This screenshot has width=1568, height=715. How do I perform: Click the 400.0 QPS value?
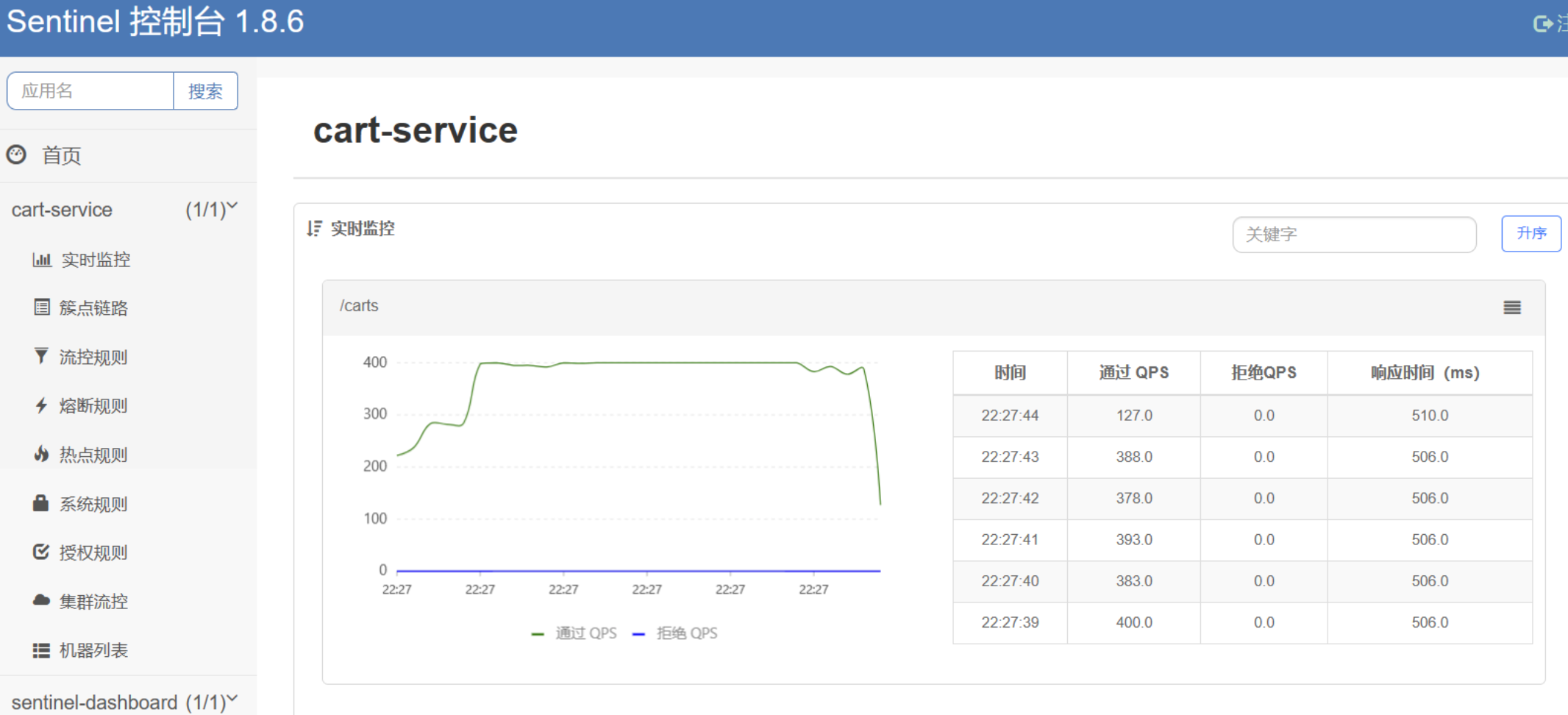[1134, 622]
